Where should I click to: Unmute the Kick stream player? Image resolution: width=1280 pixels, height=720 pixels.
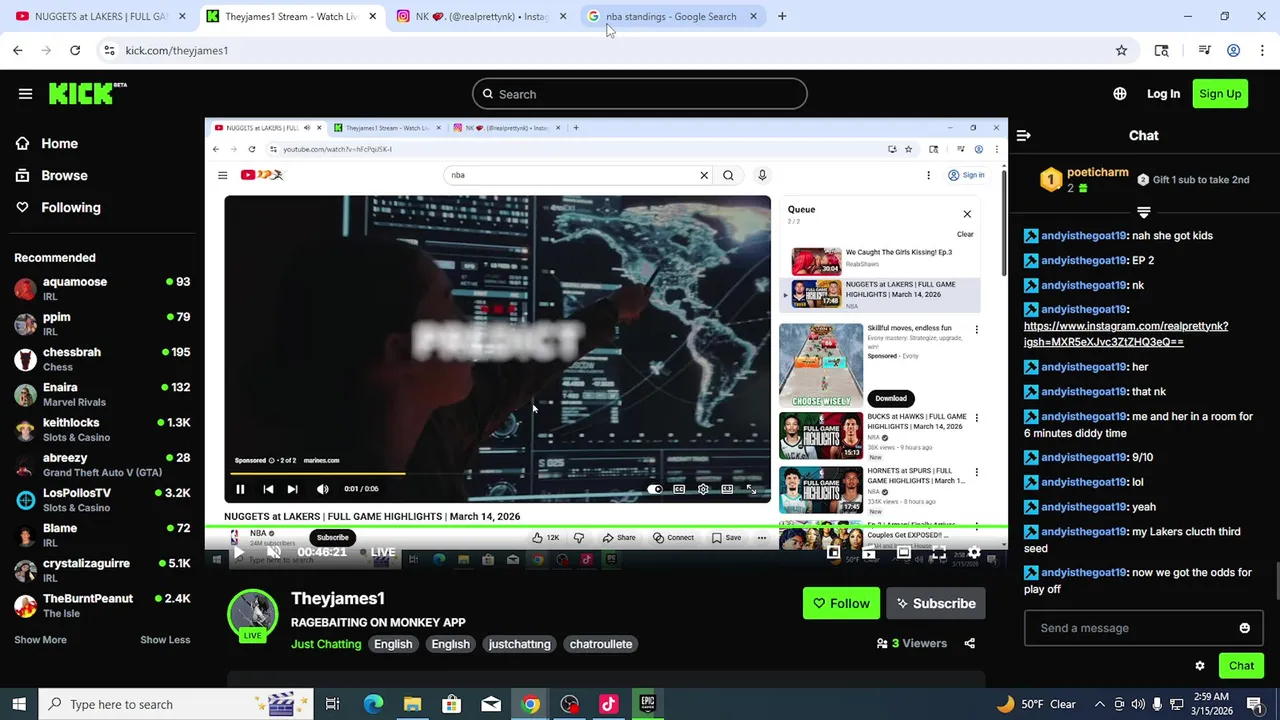(x=274, y=552)
